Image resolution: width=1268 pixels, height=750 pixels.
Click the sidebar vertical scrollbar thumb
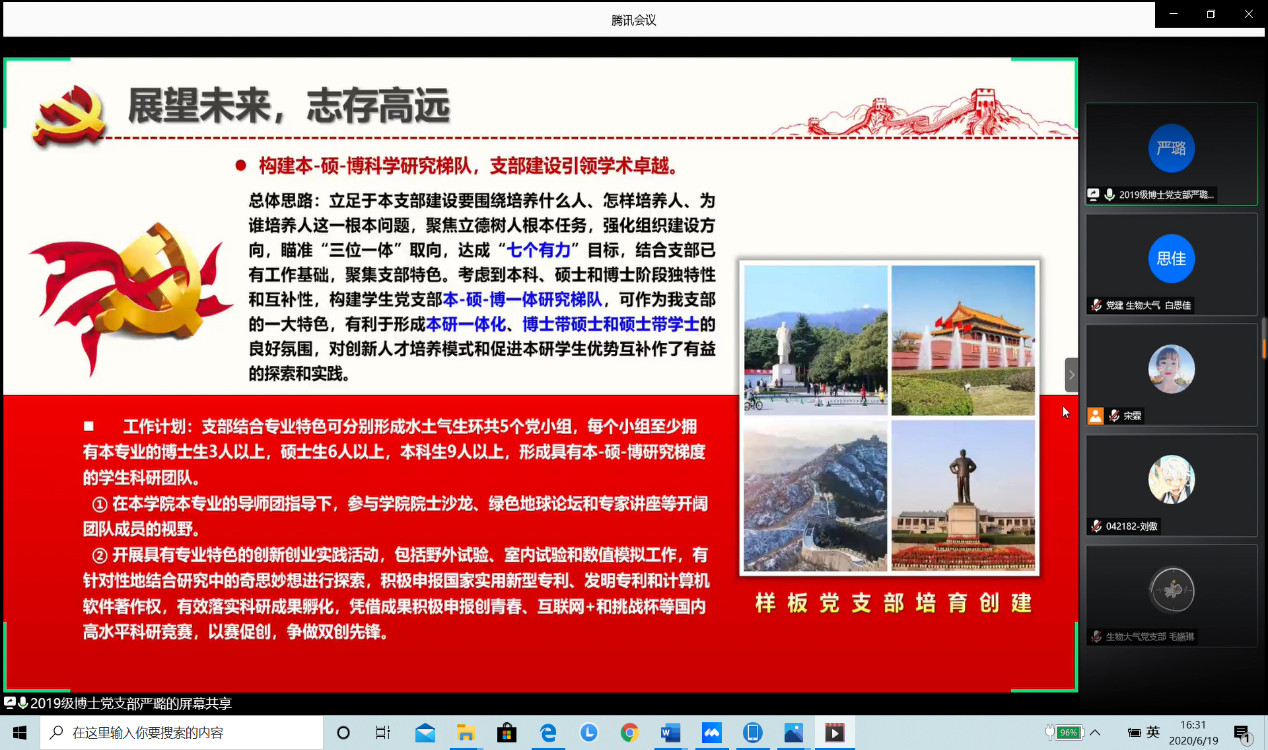1264,338
